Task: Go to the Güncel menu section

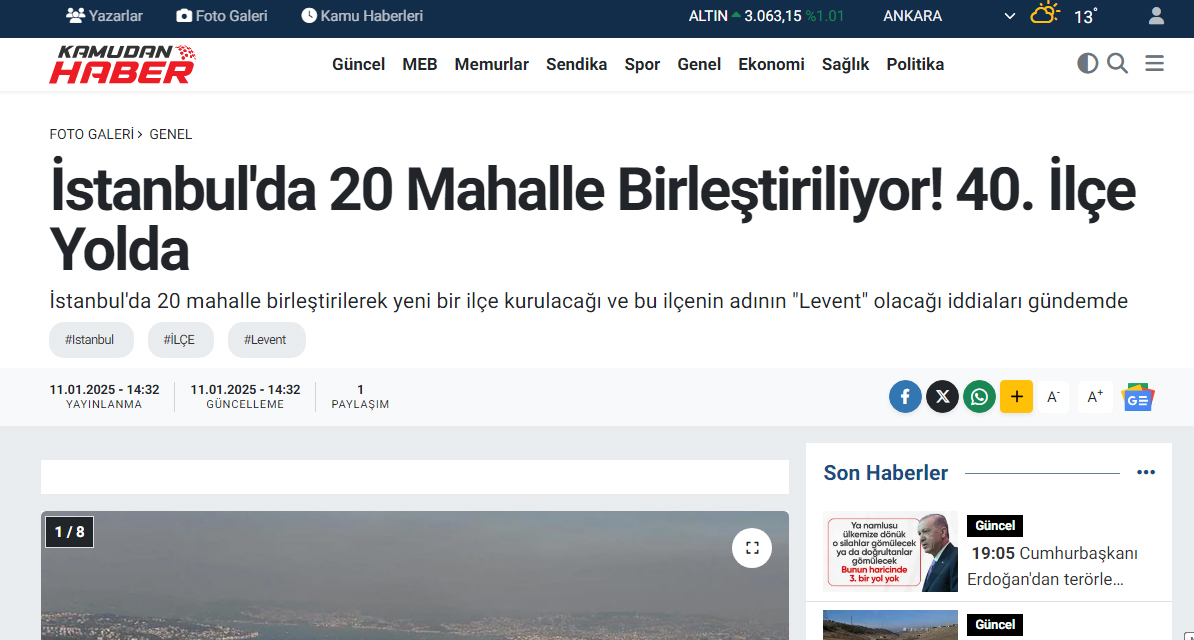Action: (359, 65)
